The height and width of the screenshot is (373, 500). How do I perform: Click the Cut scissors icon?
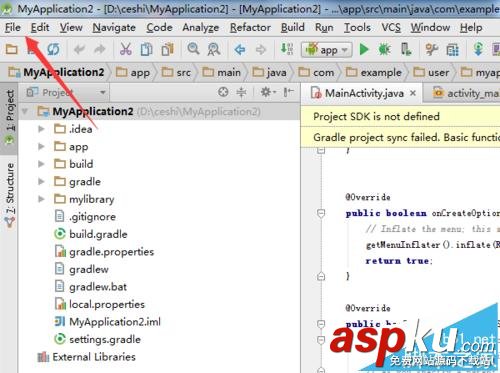[x=126, y=49]
